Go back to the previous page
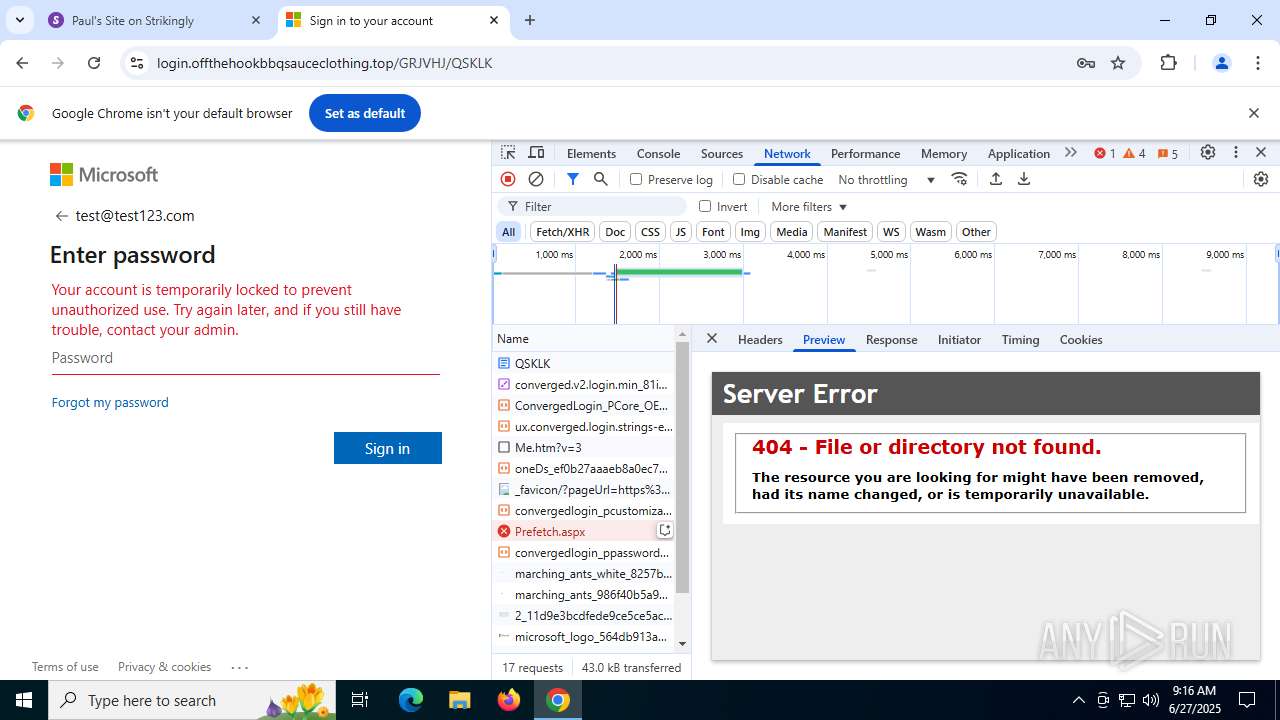This screenshot has width=1280, height=720. tap(22, 63)
